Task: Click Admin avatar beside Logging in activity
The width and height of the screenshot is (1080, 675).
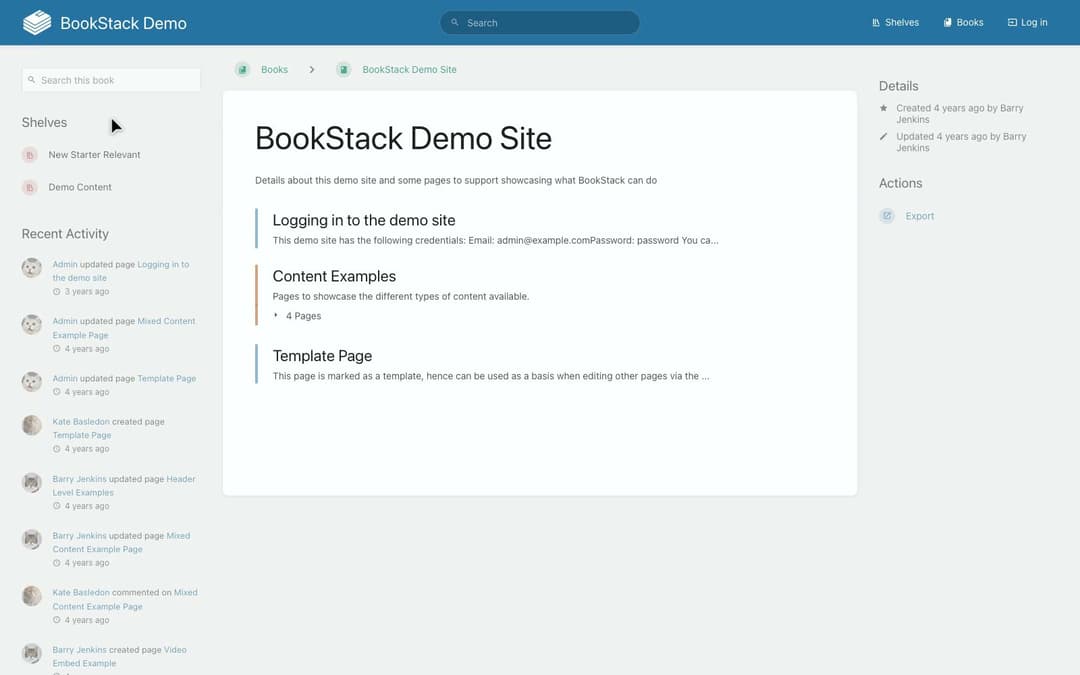Action: pyautogui.click(x=32, y=268)
